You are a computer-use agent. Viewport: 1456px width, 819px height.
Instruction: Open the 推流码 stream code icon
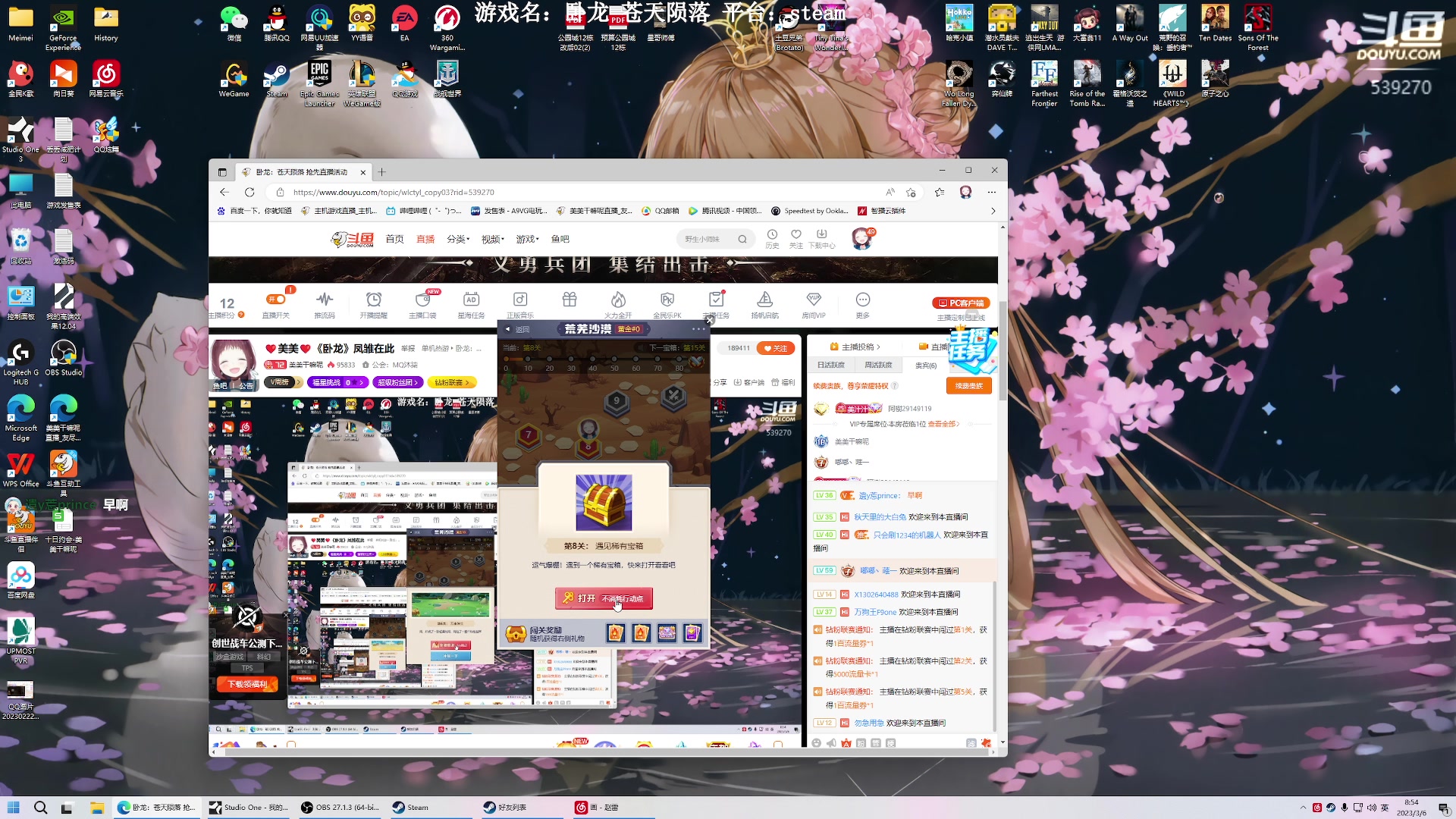point(325,300)
